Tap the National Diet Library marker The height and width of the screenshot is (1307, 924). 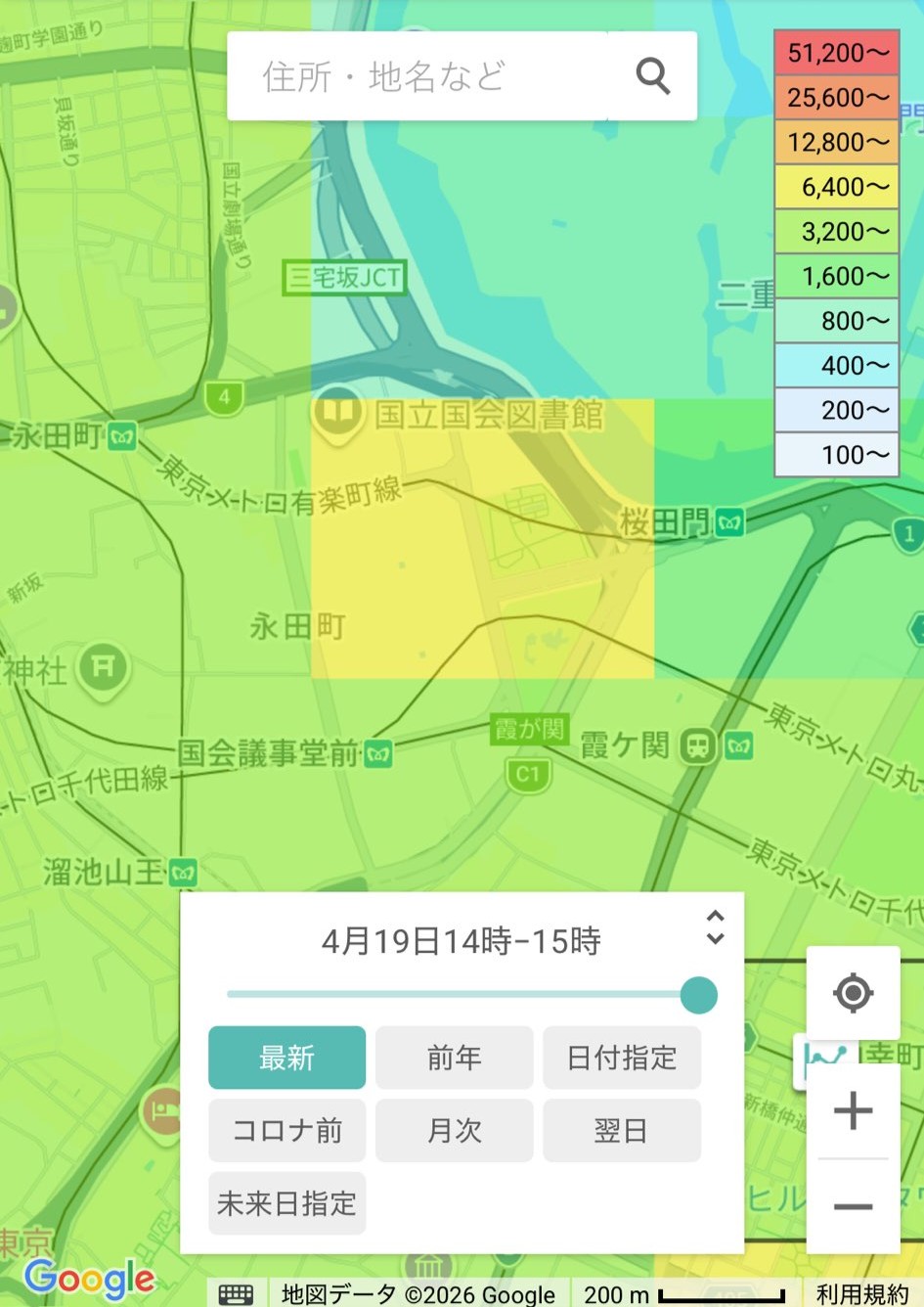(337, 414)
